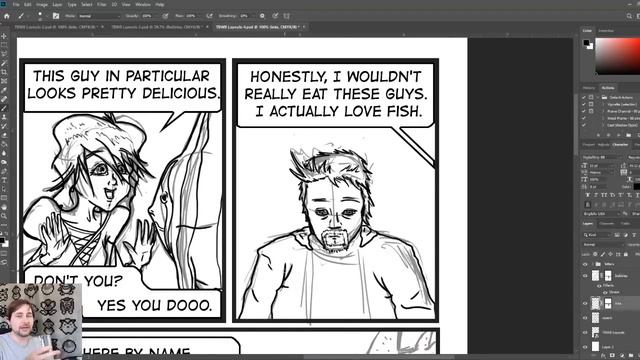
Task: Select the Horizontal Type tool
Action: tap(4, 180)
